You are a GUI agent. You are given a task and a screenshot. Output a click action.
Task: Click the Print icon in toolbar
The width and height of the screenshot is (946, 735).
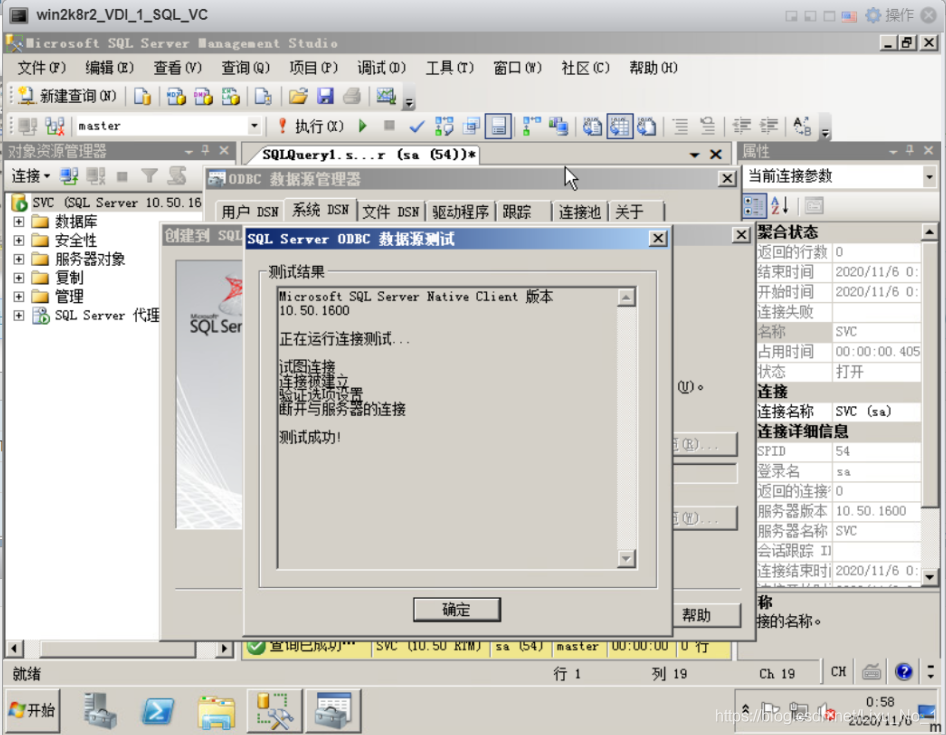coord(352,96)
